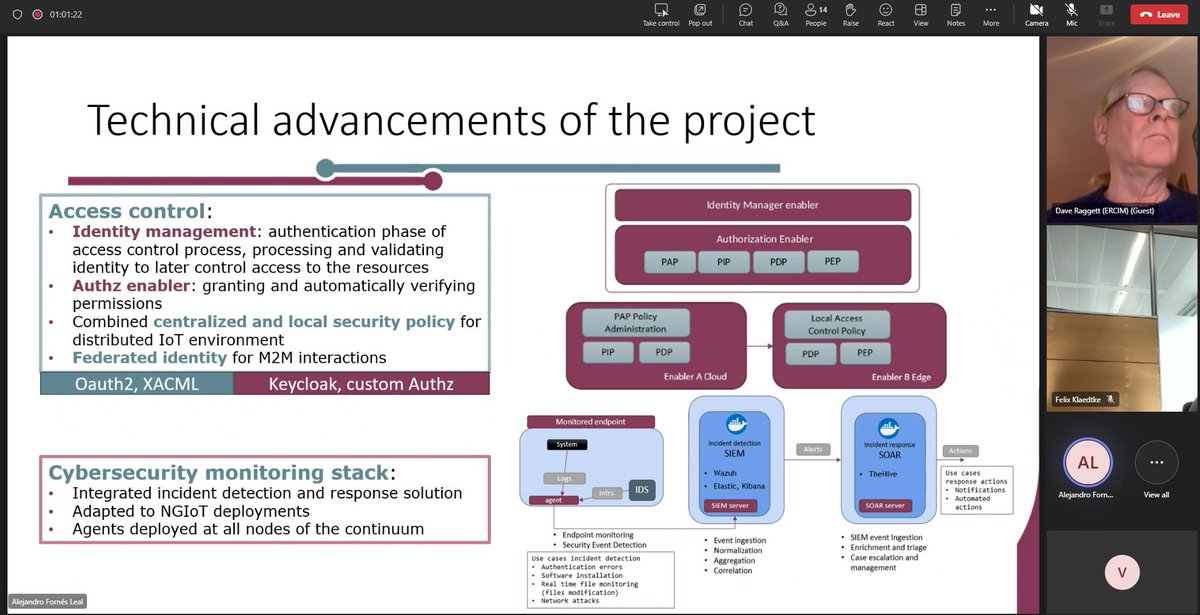The width and height of the screenshot is (1200, 615).
Task: Select Felix Klaedtke's video tile
Action: click(1122, 320)
